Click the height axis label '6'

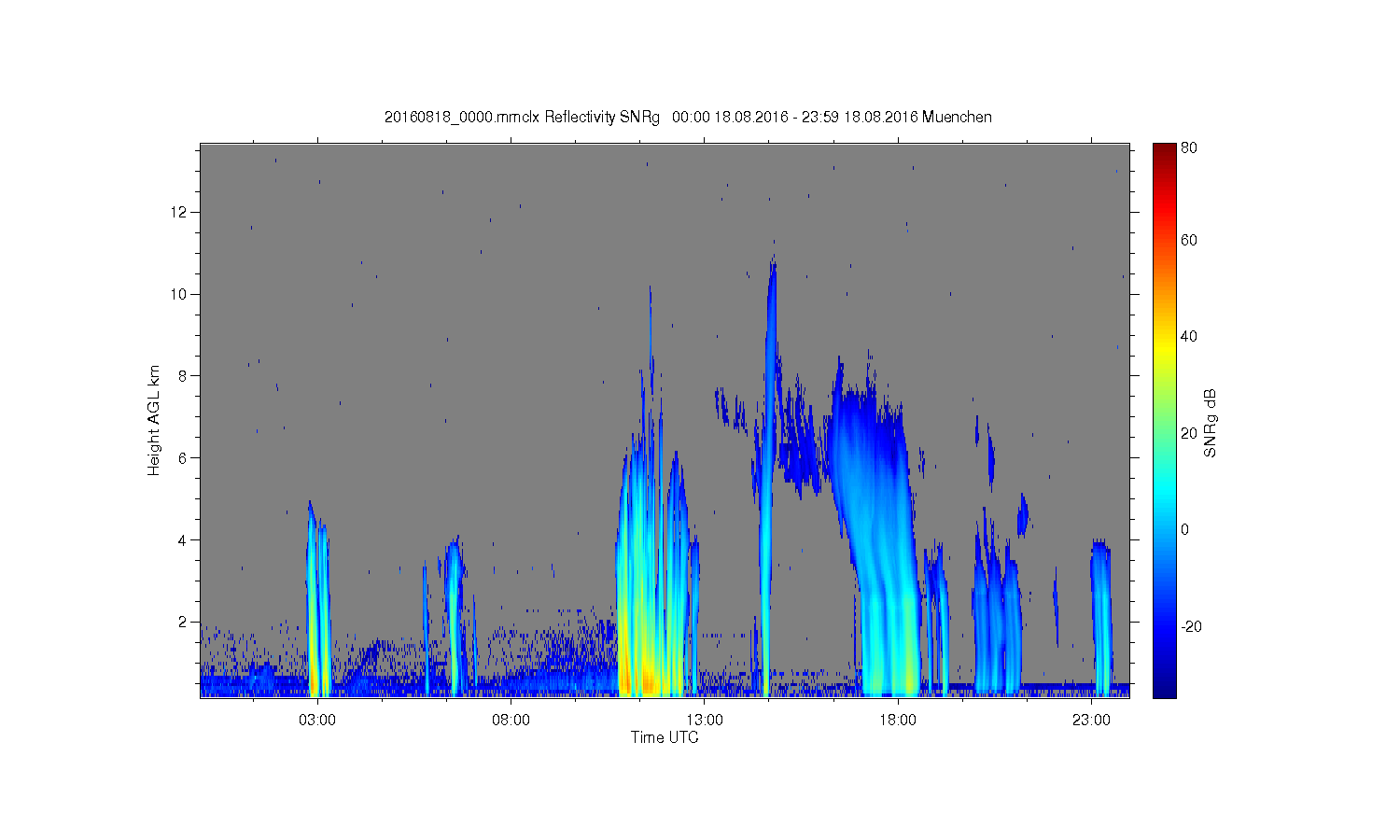(x=184, y=457)
